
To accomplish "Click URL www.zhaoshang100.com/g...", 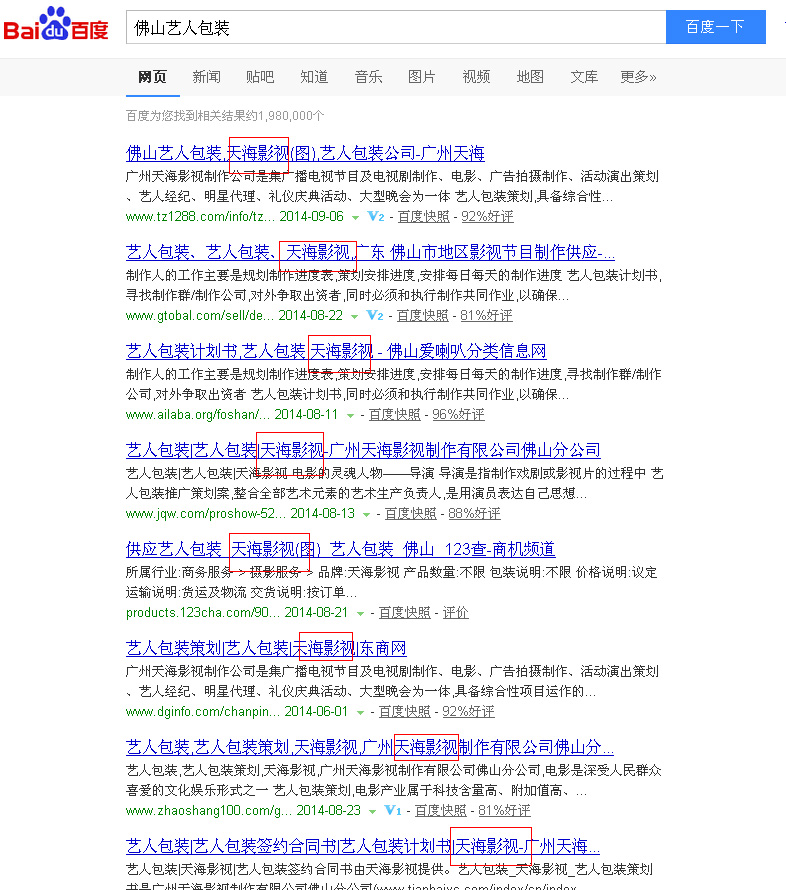I will [209, 811].
